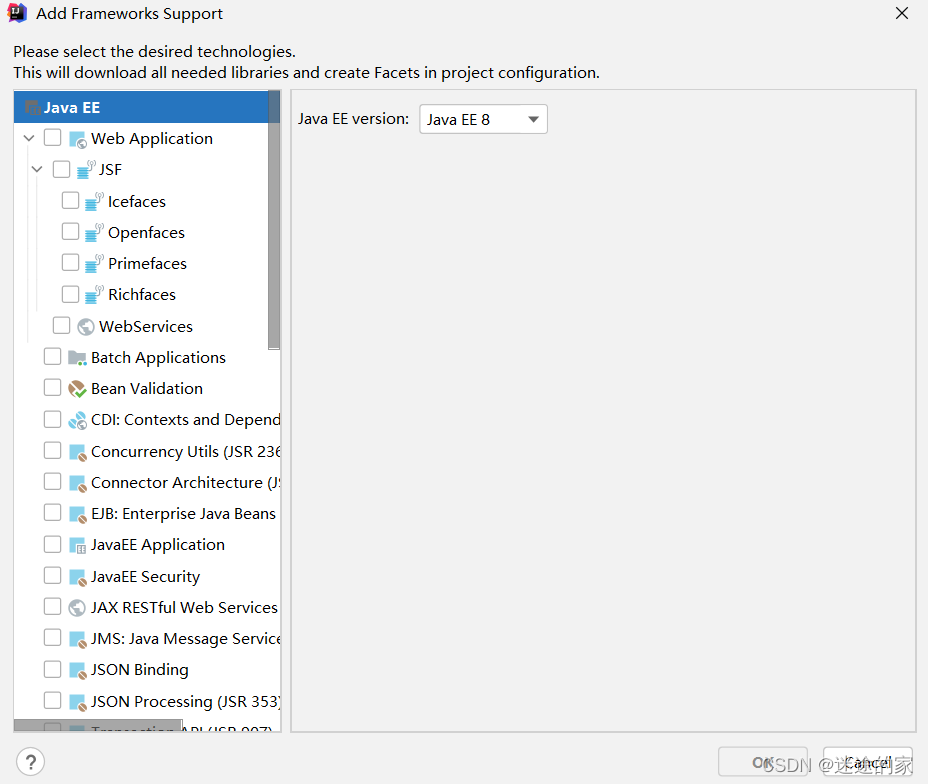The height and width of the screenshot is (784, 928).
Task: Select the Batch Applications label
Action: 158,357
